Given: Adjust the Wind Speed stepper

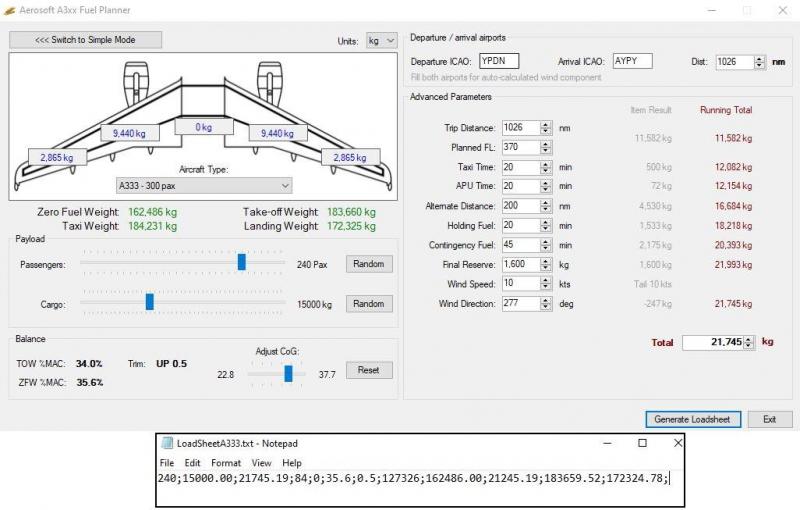Looking at the screenshot, I should tap(546, 284).
